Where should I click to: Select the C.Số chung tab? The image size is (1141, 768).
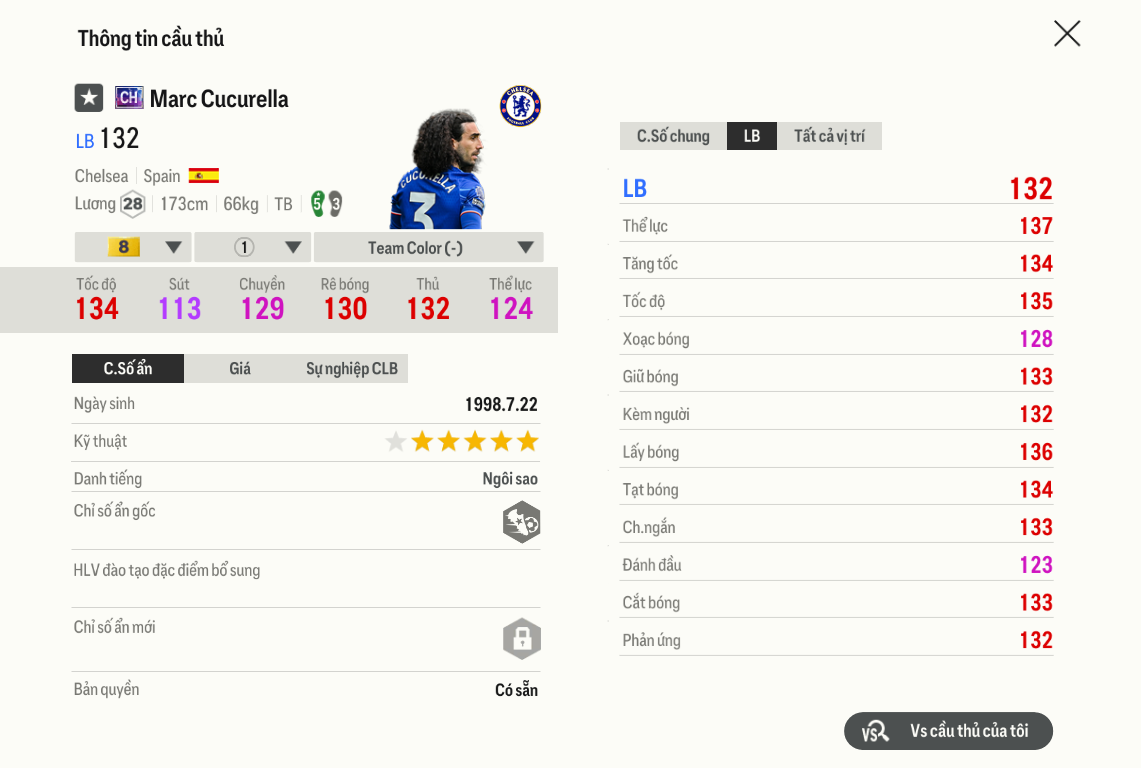672,135
